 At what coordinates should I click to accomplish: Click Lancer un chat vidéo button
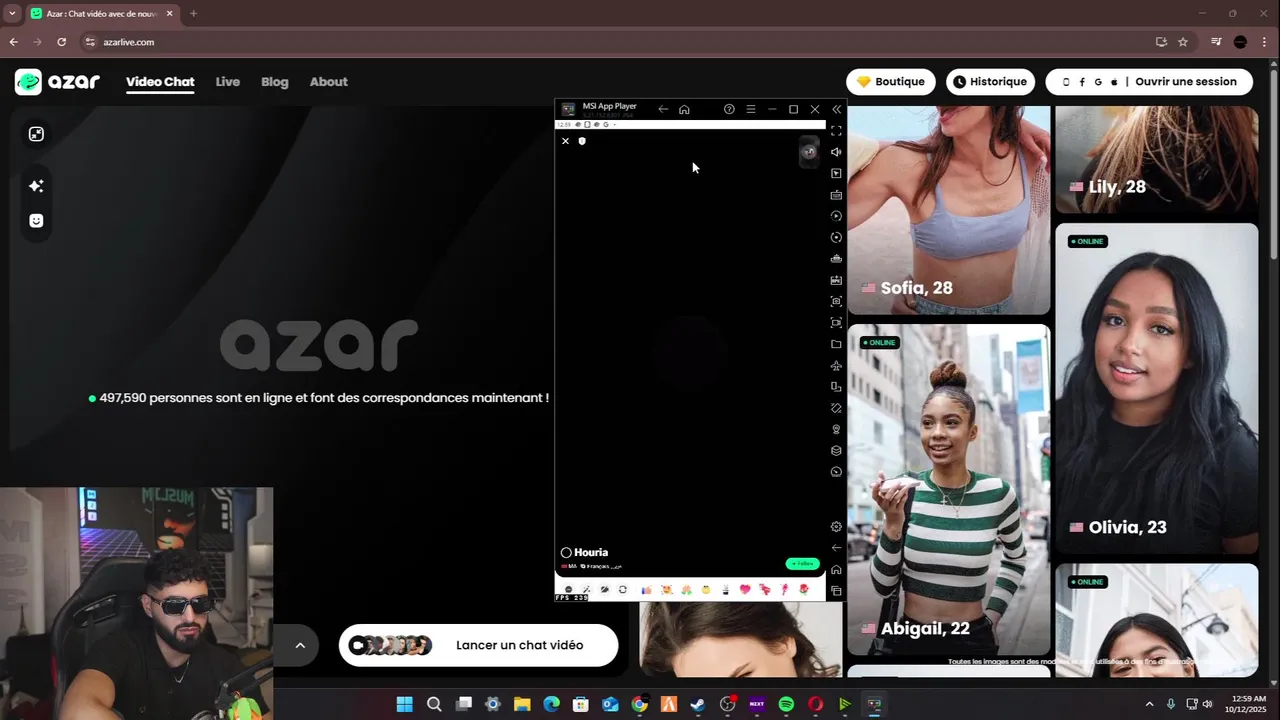[x=478, y=645]
